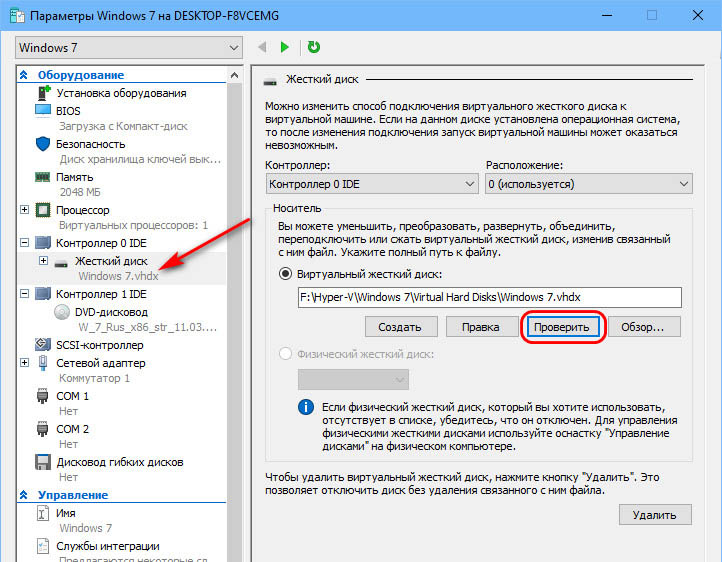
Task: Click the window icon in the title bar
Action: [x=17, y=16]
